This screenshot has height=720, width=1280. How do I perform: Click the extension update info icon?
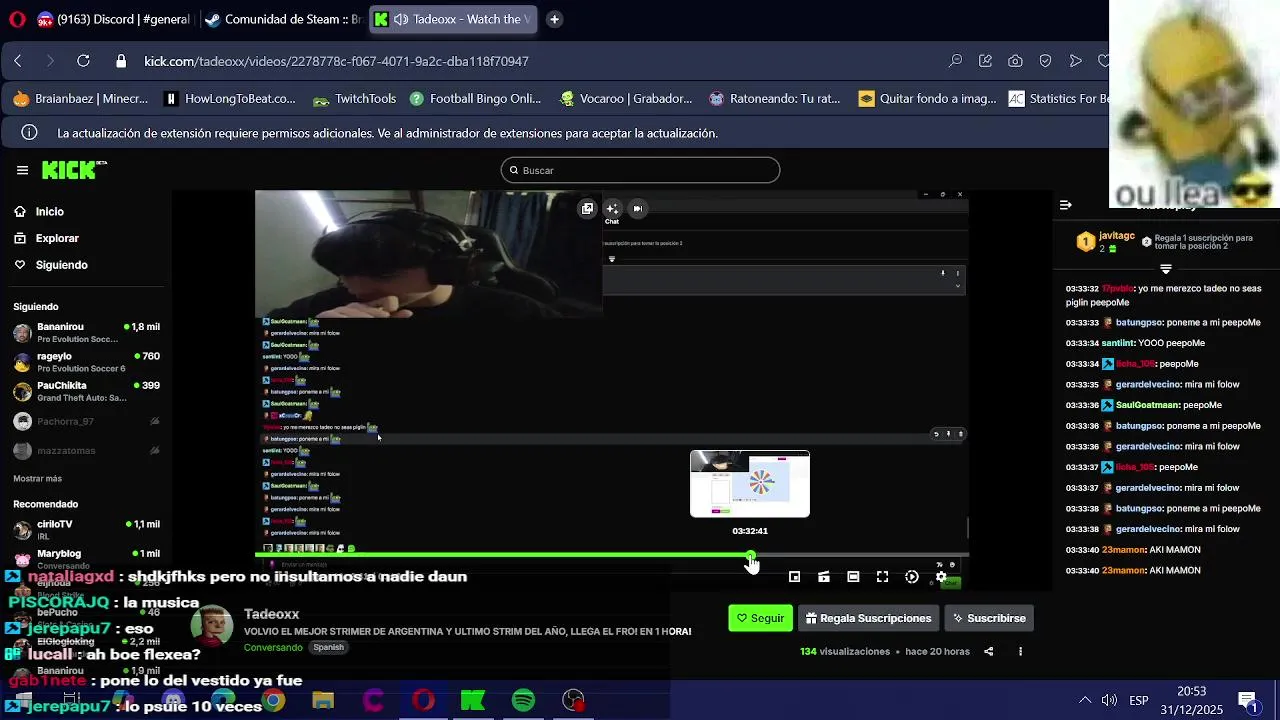pyautogui.click(x=30, y=133)
